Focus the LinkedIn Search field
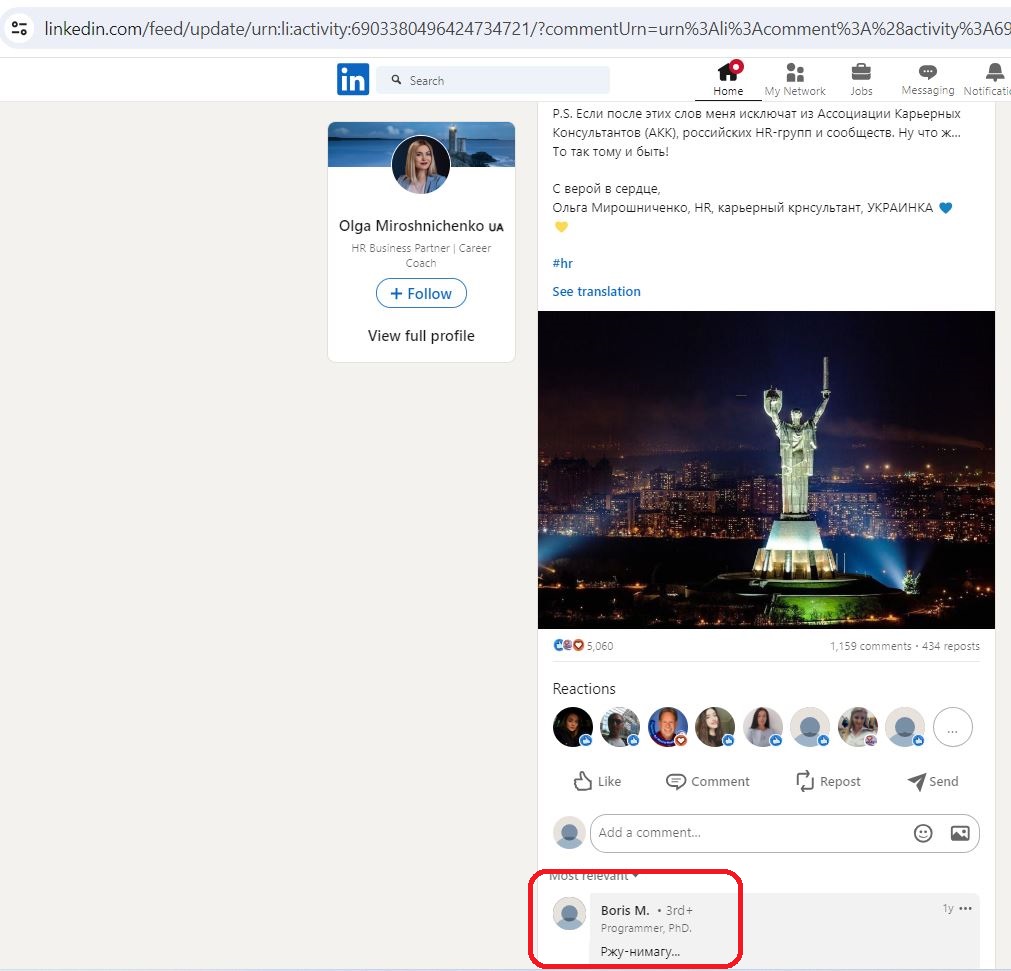Viewport: 1011px width, 971px height. click(x=493, y=80)
